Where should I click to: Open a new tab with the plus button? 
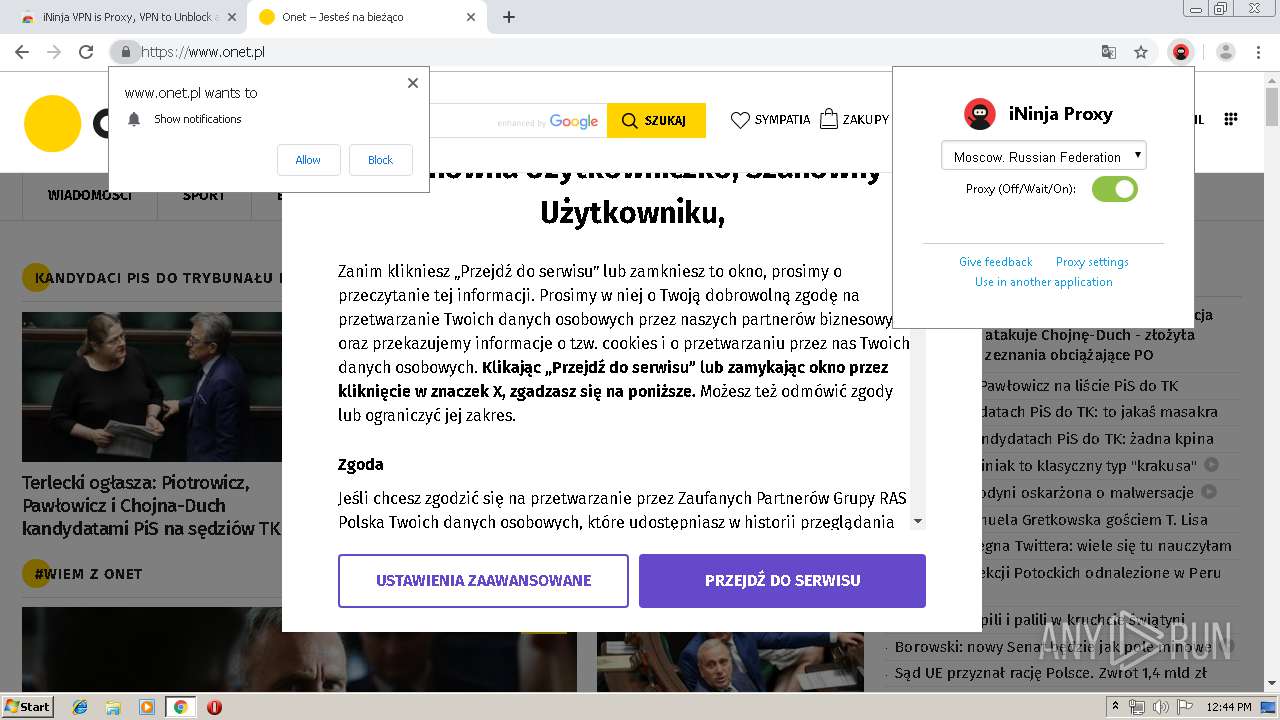click(x=509, y=17)
